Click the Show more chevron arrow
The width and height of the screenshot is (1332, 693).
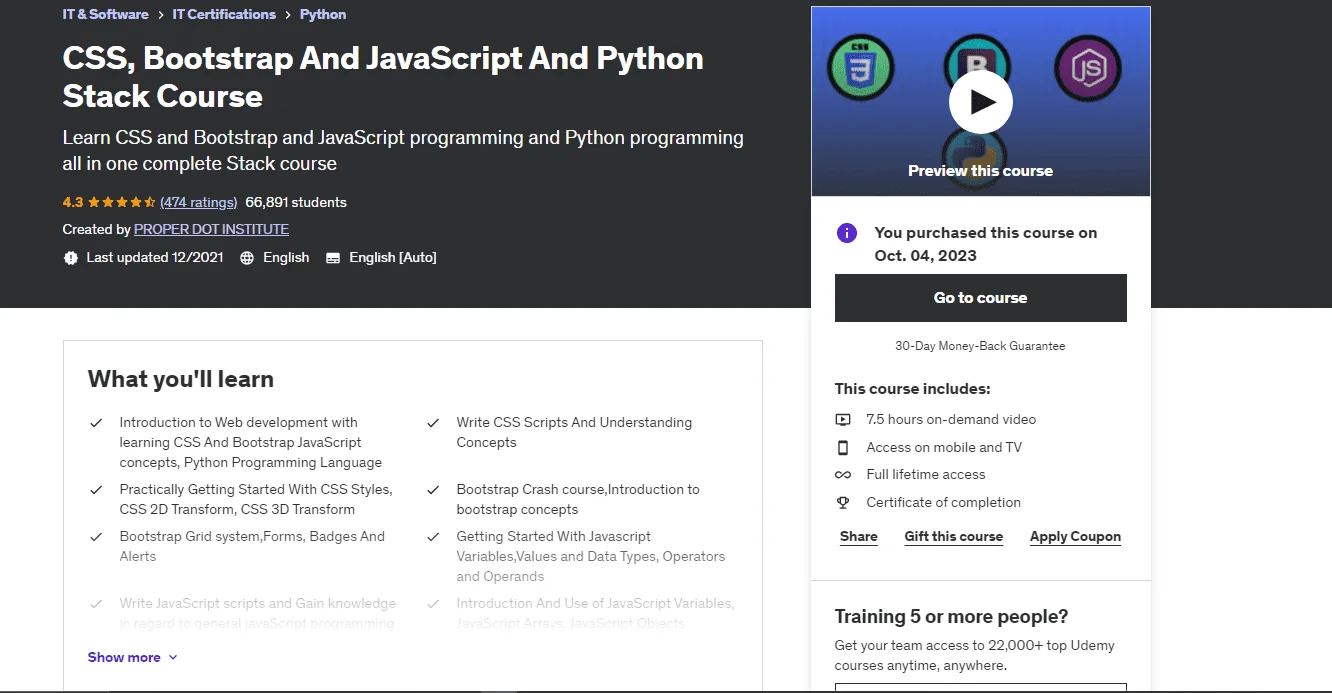(173, 658)
